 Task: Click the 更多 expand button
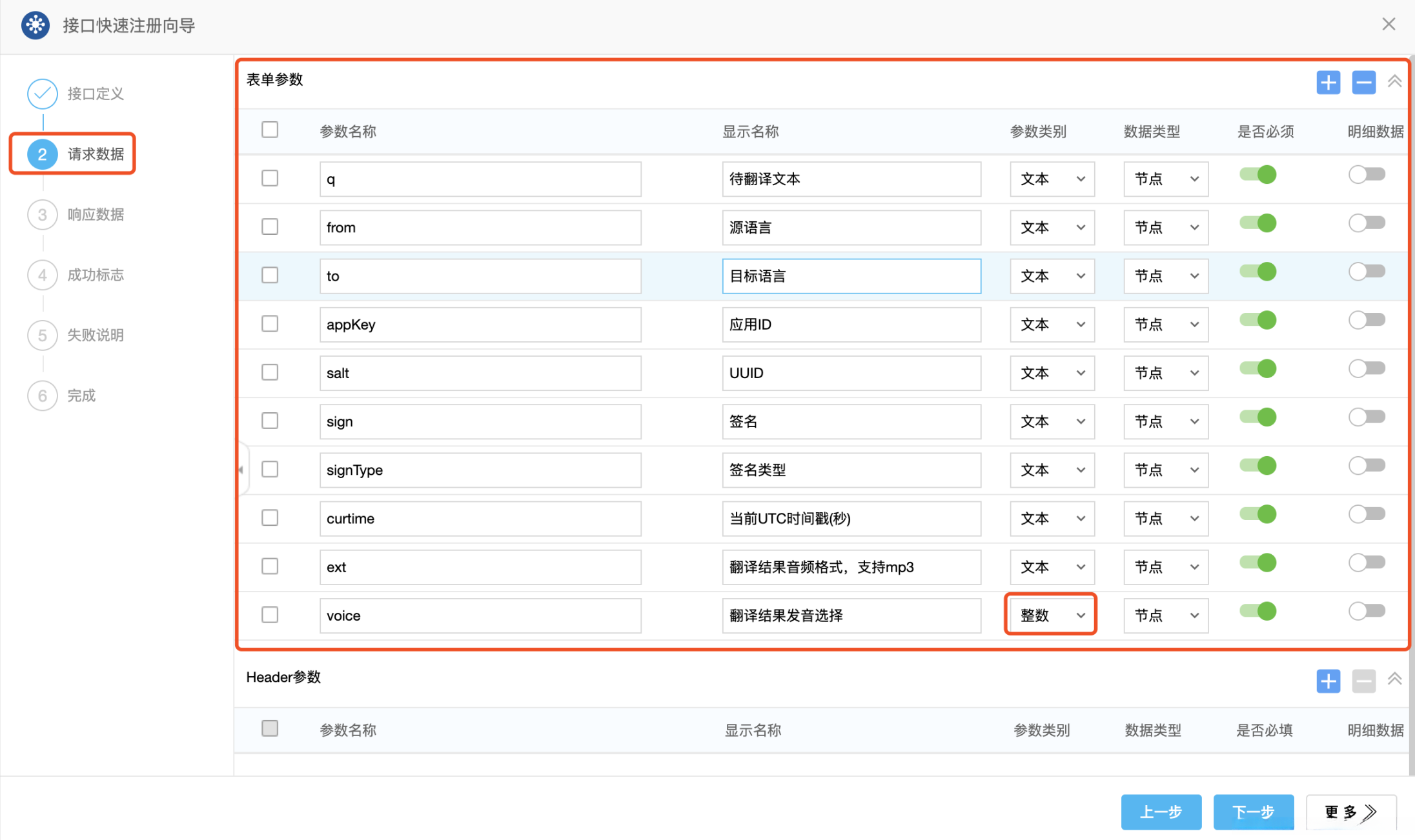point(1350,812)
